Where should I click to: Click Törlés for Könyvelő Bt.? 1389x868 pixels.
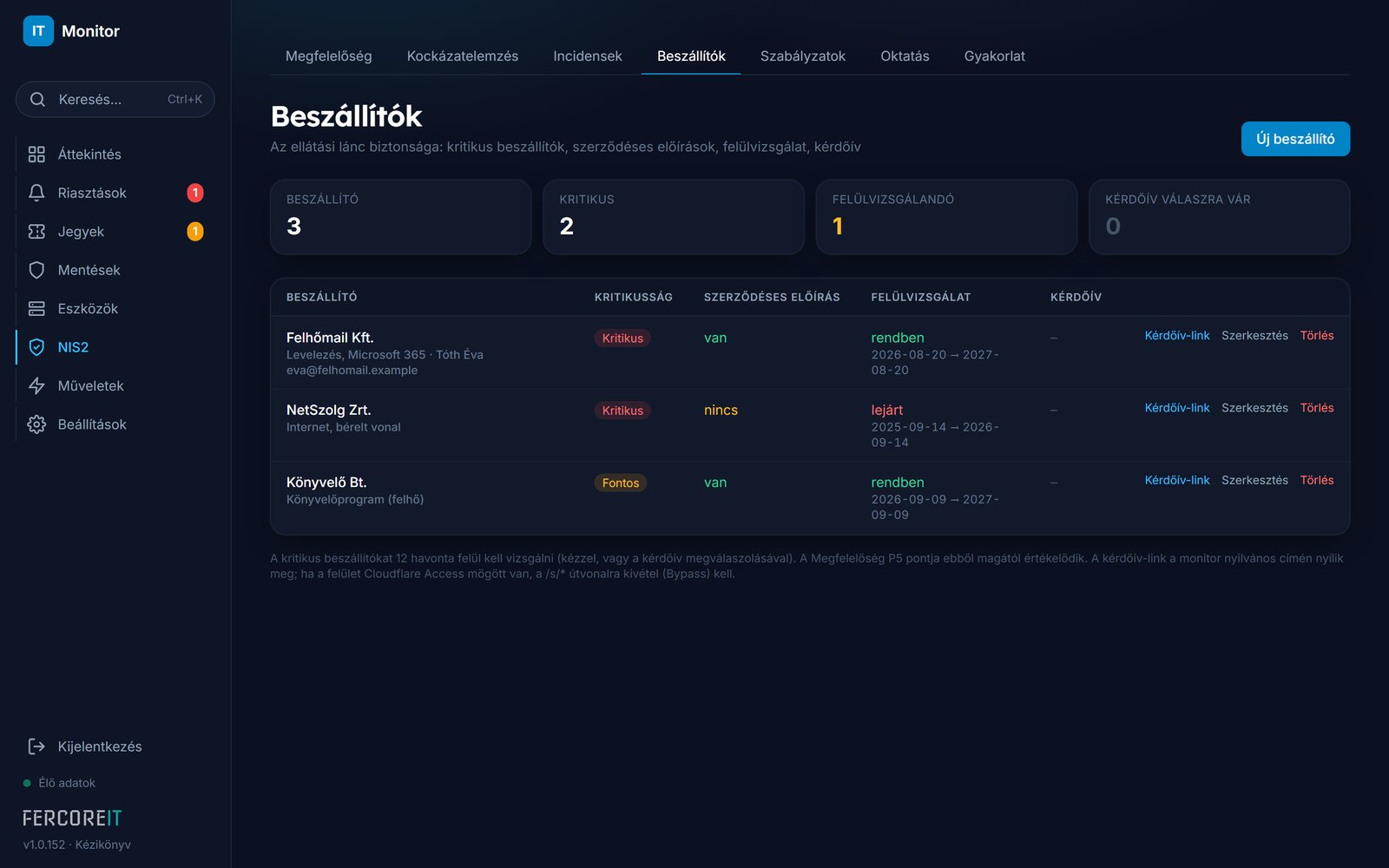coord(1317,480)
